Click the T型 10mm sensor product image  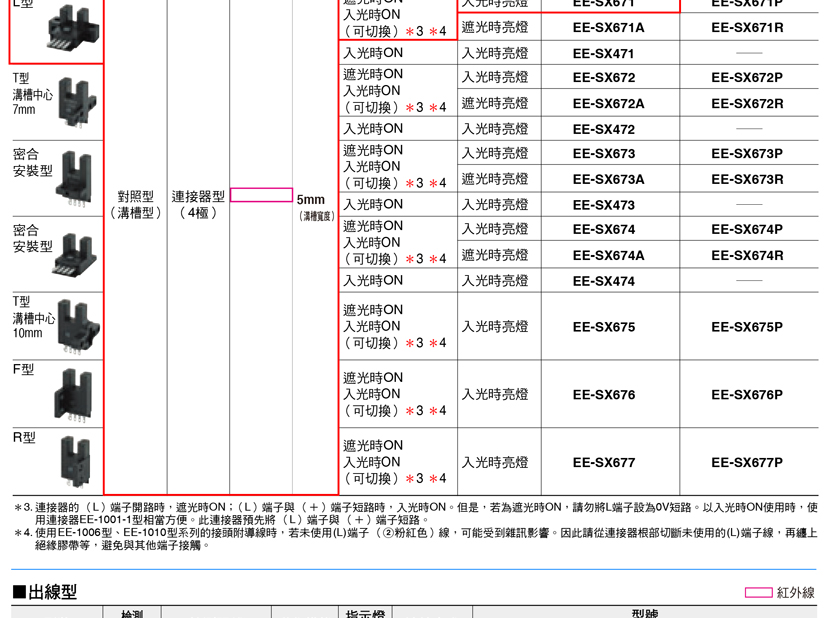pyautogui.click(x=78, y=327)
